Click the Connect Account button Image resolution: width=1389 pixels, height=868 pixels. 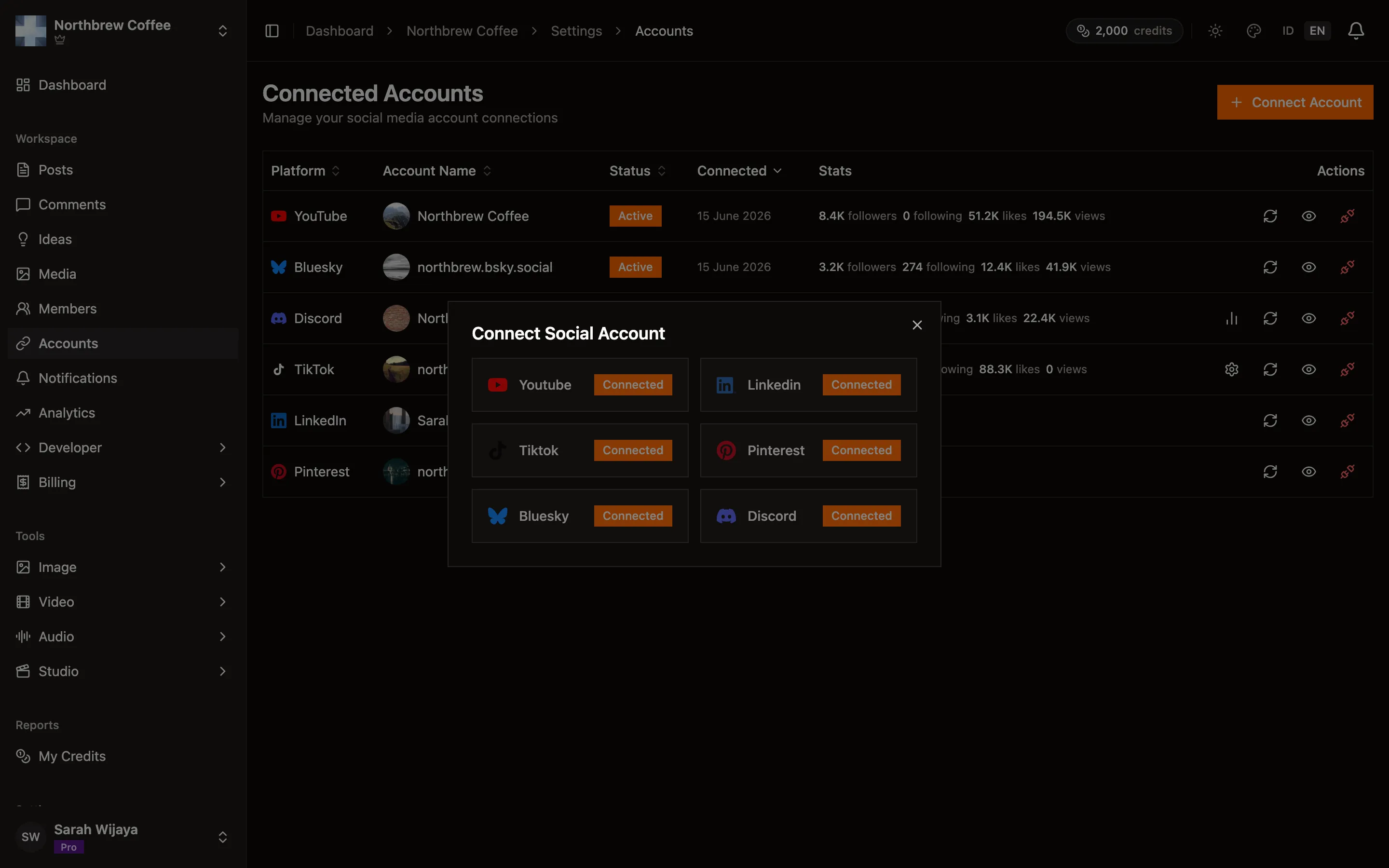tap(1295, 102)
